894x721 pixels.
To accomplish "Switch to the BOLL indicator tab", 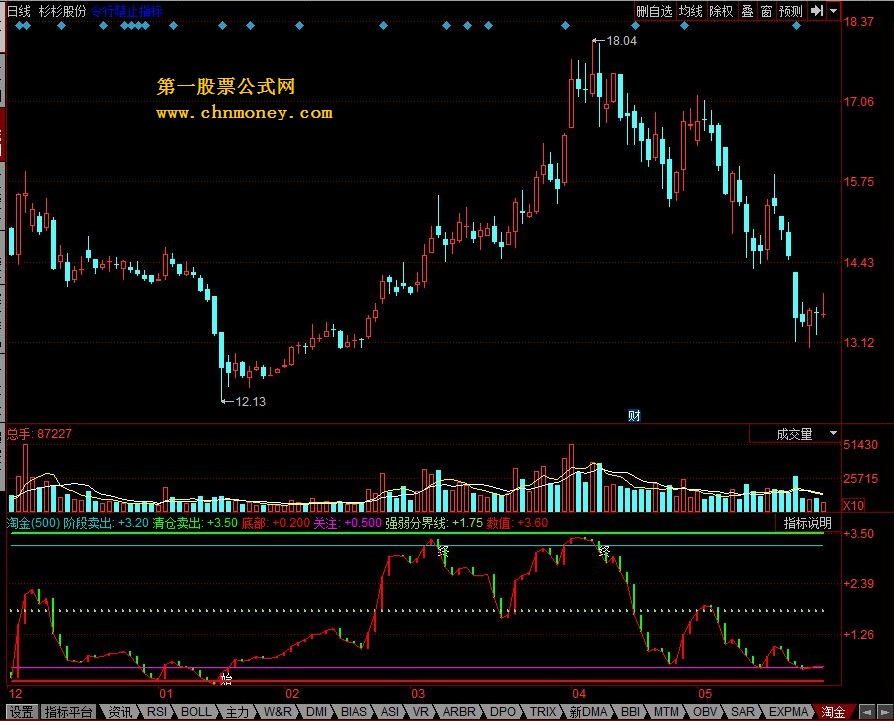I will [196, 712].
